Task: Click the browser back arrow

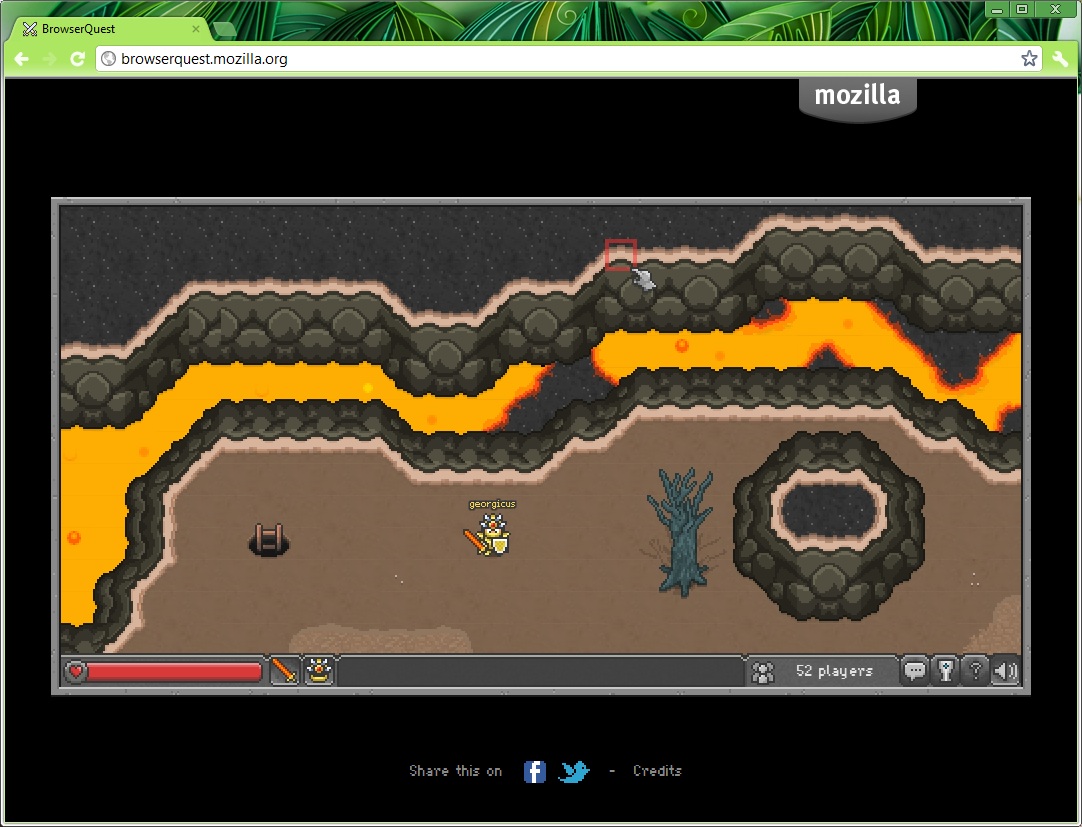Action: click(21, 59)
